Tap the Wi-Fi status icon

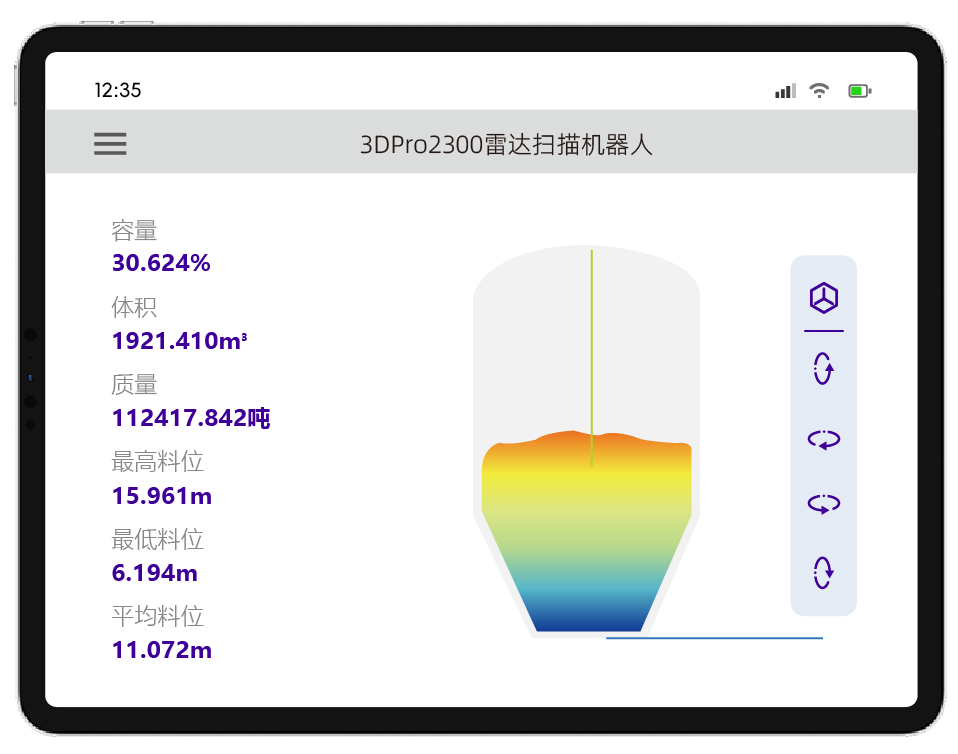point(819,90)
